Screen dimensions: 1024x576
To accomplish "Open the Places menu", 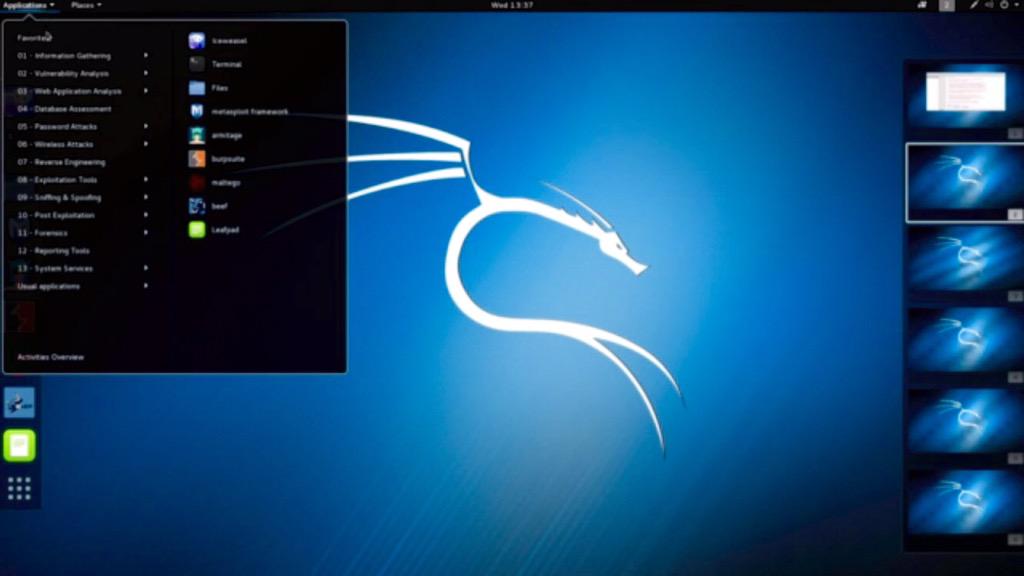I will pyautogui.click(x=85, y=5).
